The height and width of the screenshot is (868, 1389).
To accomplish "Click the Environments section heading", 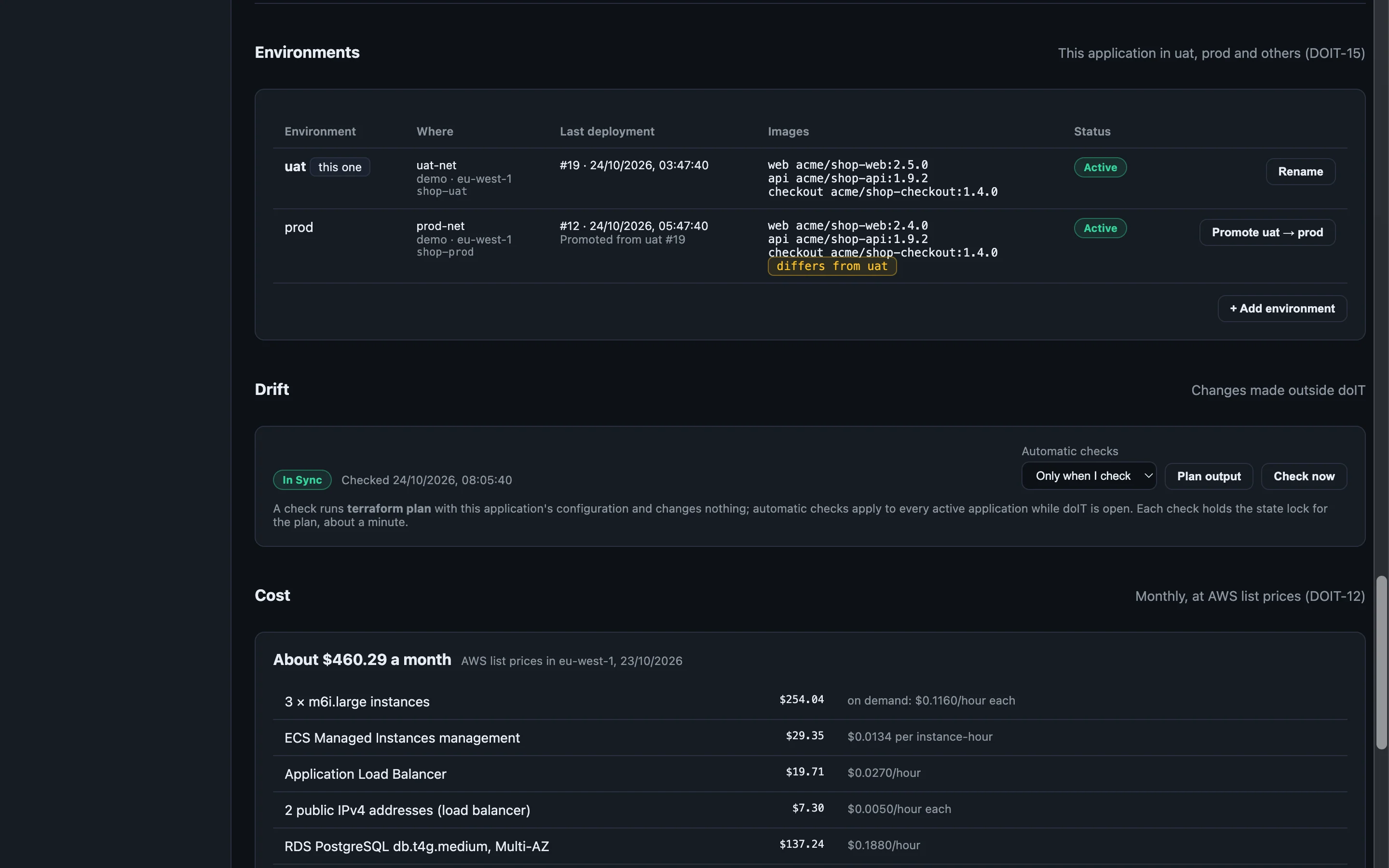I will (x=307, y=53).
